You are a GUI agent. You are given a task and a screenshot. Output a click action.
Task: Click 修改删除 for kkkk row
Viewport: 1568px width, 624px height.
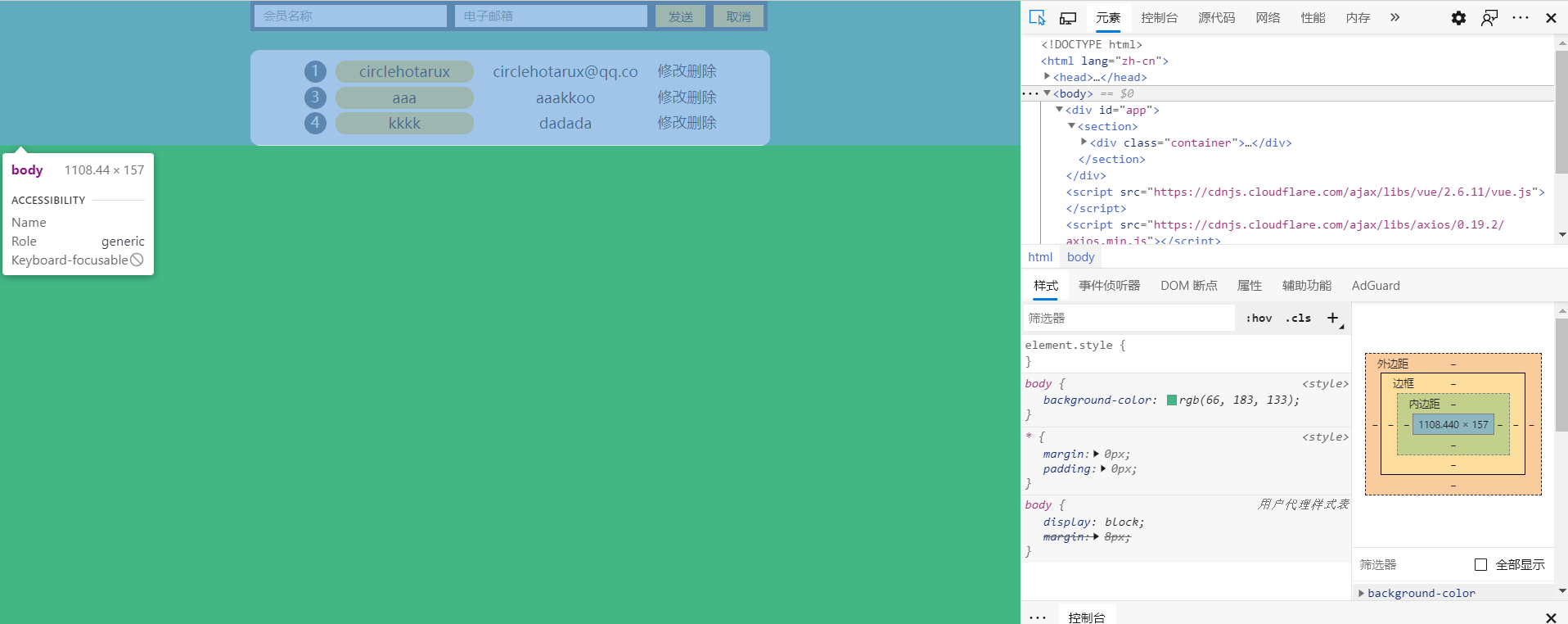click(687, 123)
